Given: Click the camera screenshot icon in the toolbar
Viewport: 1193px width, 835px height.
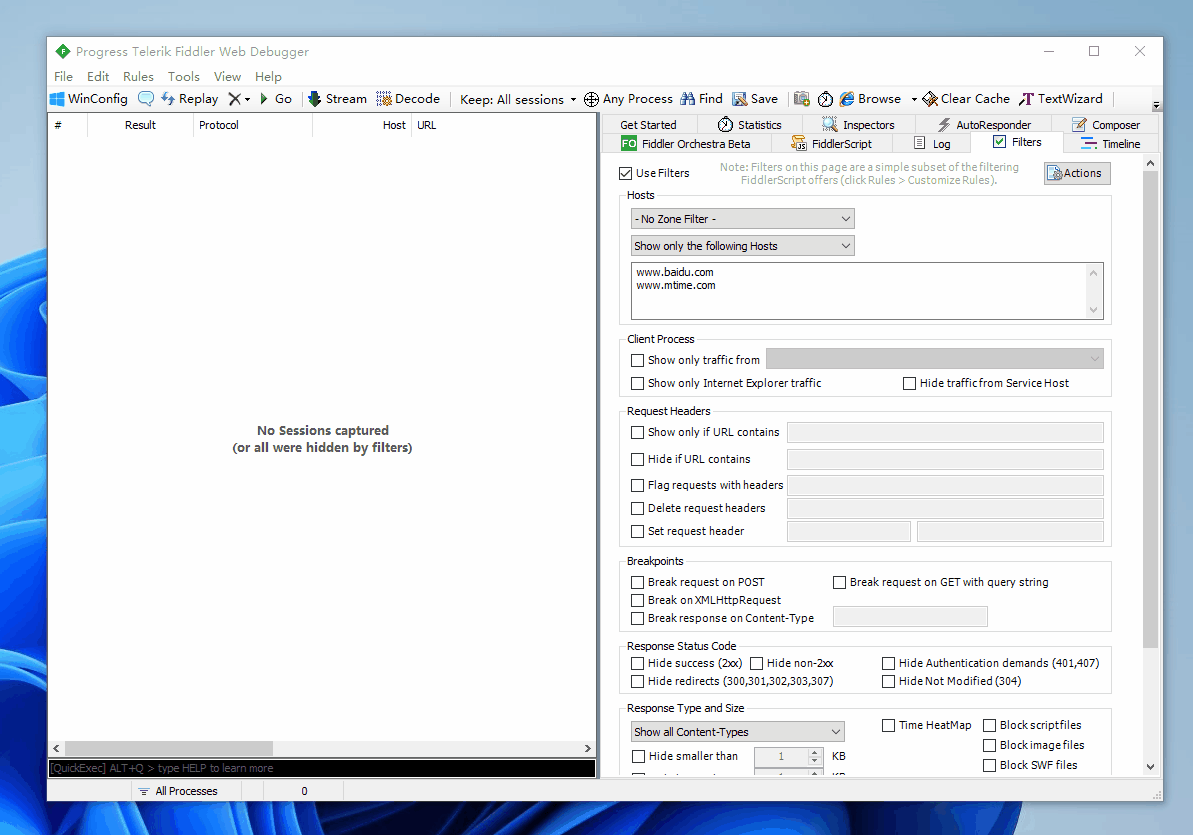Looking at the screenshot, I should [x=801, y=99].
